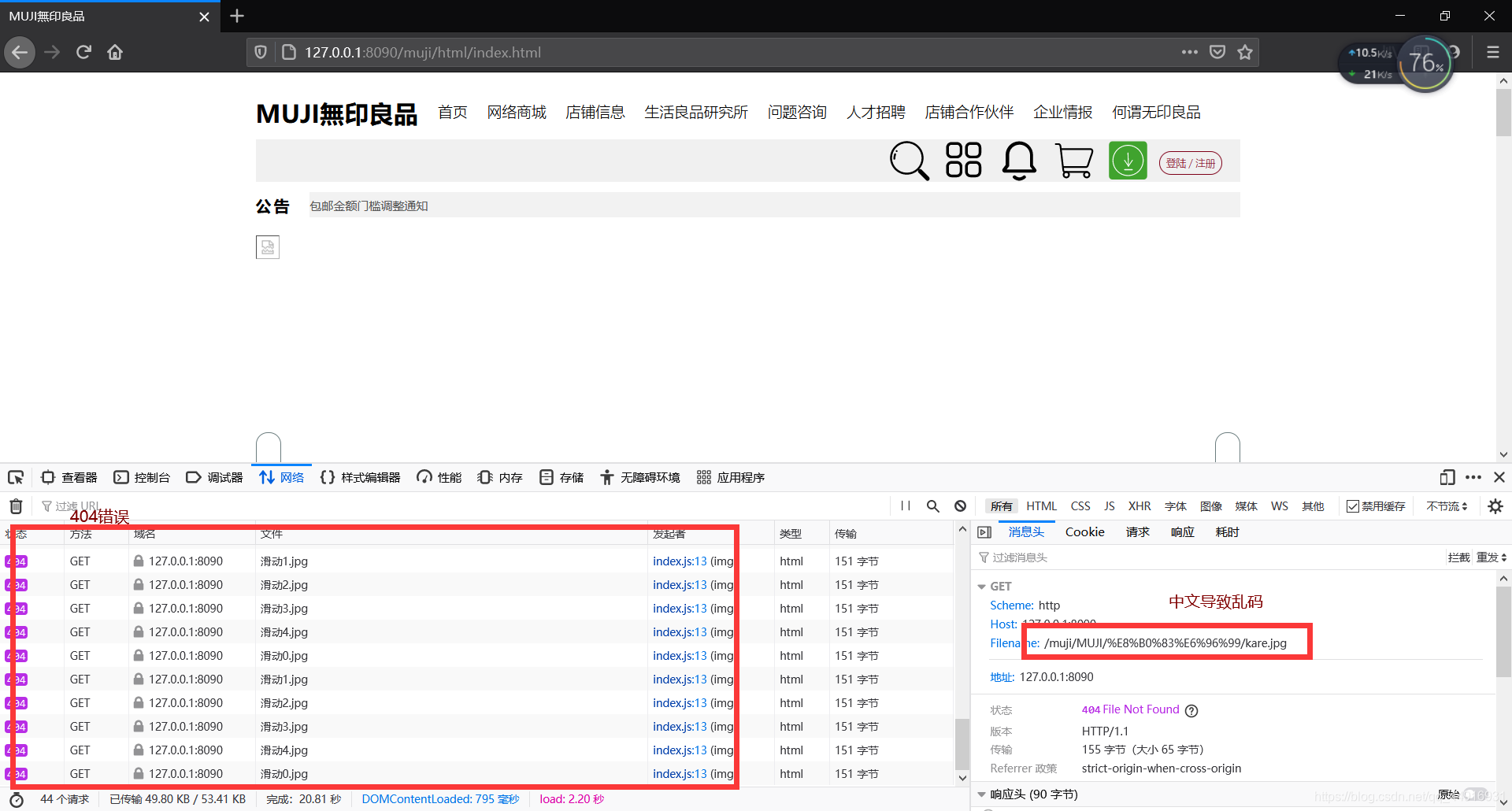
Task: Open network settings gear icon
Action: pos(1495,506)
